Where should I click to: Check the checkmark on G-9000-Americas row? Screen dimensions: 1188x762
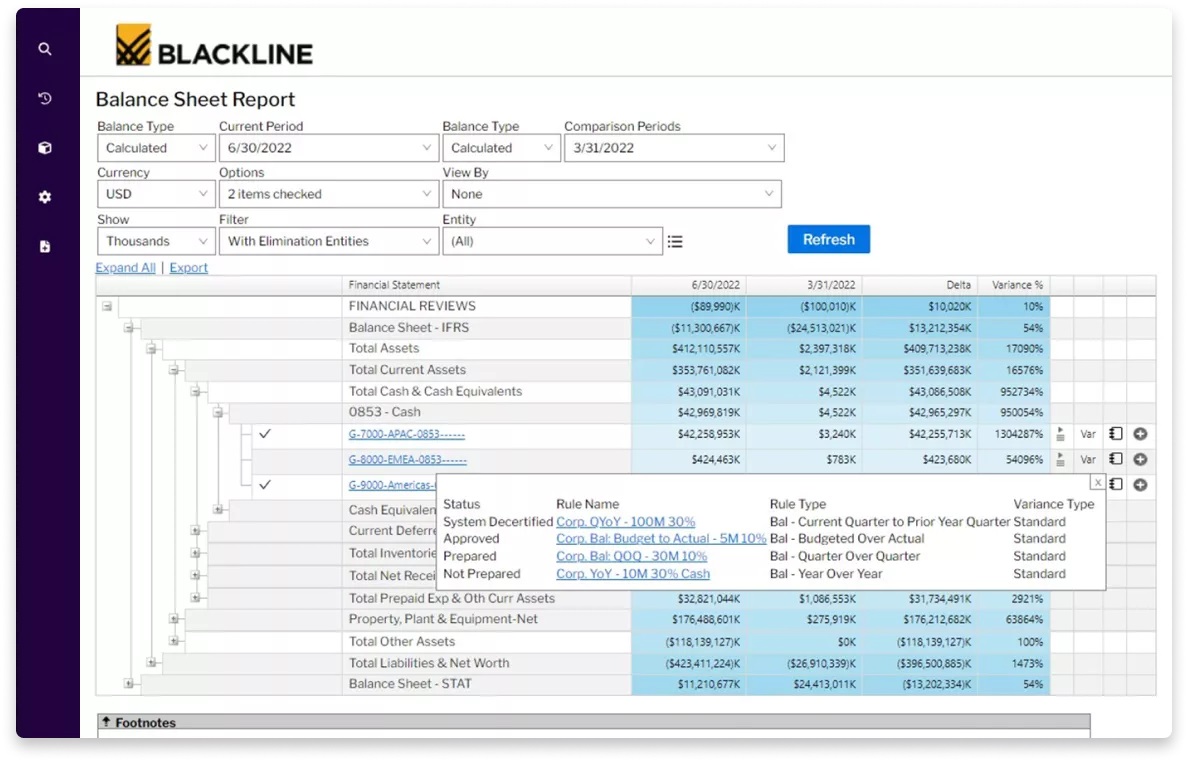[265, 484]
